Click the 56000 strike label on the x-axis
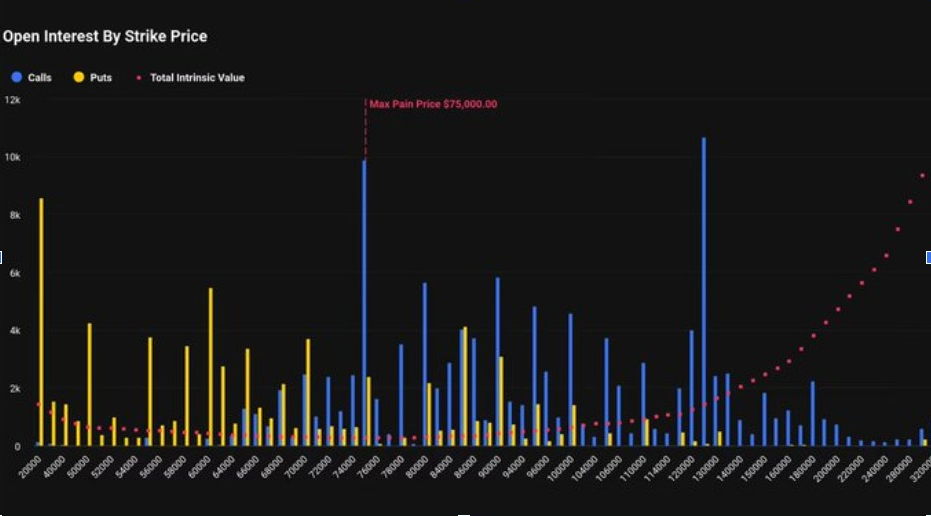 [x=151, y=467]
